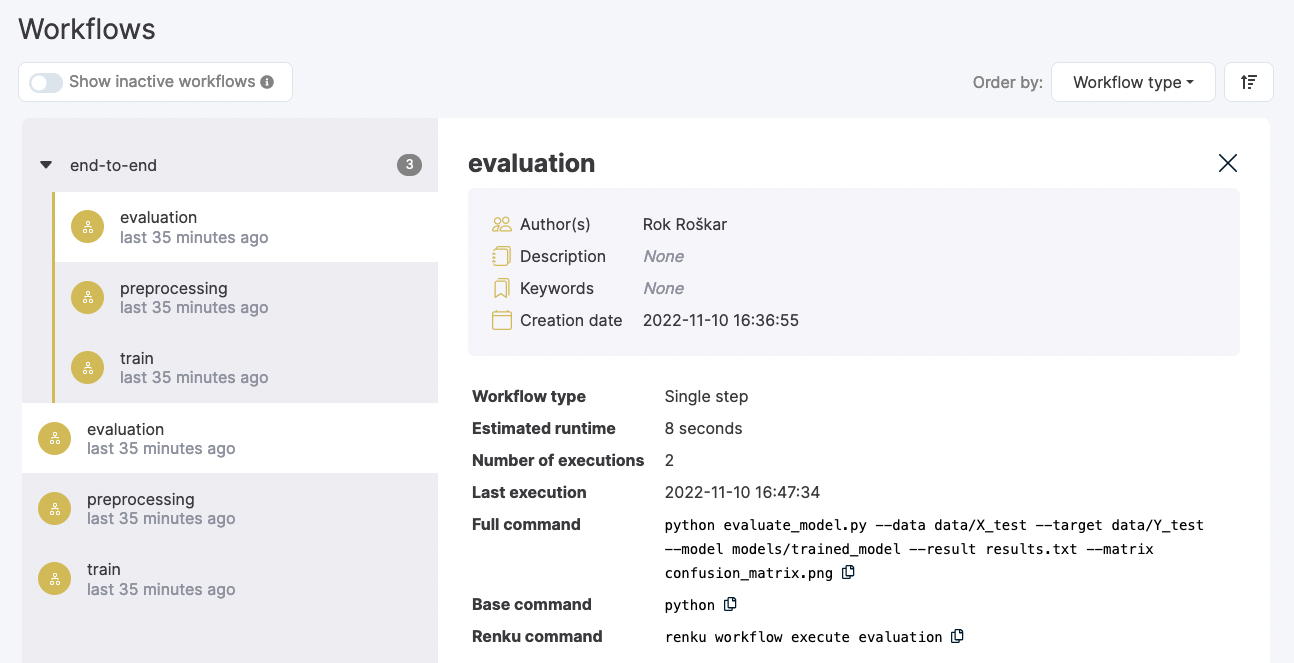Image resolution: width=1294 pixels, height=663 pixels.
Task: Click the Description icon
Action: [501, 256]
